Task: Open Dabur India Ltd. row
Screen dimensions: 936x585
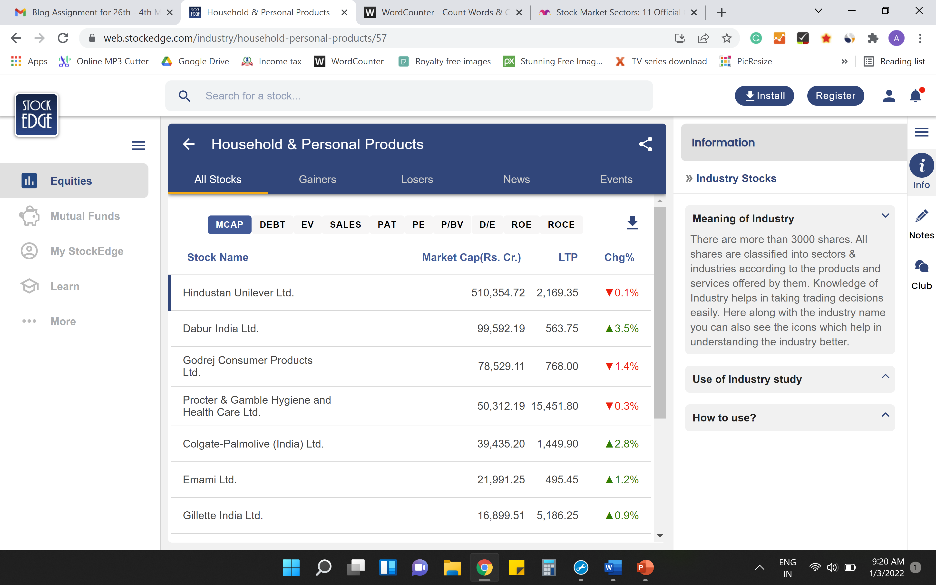Action: 411,328
